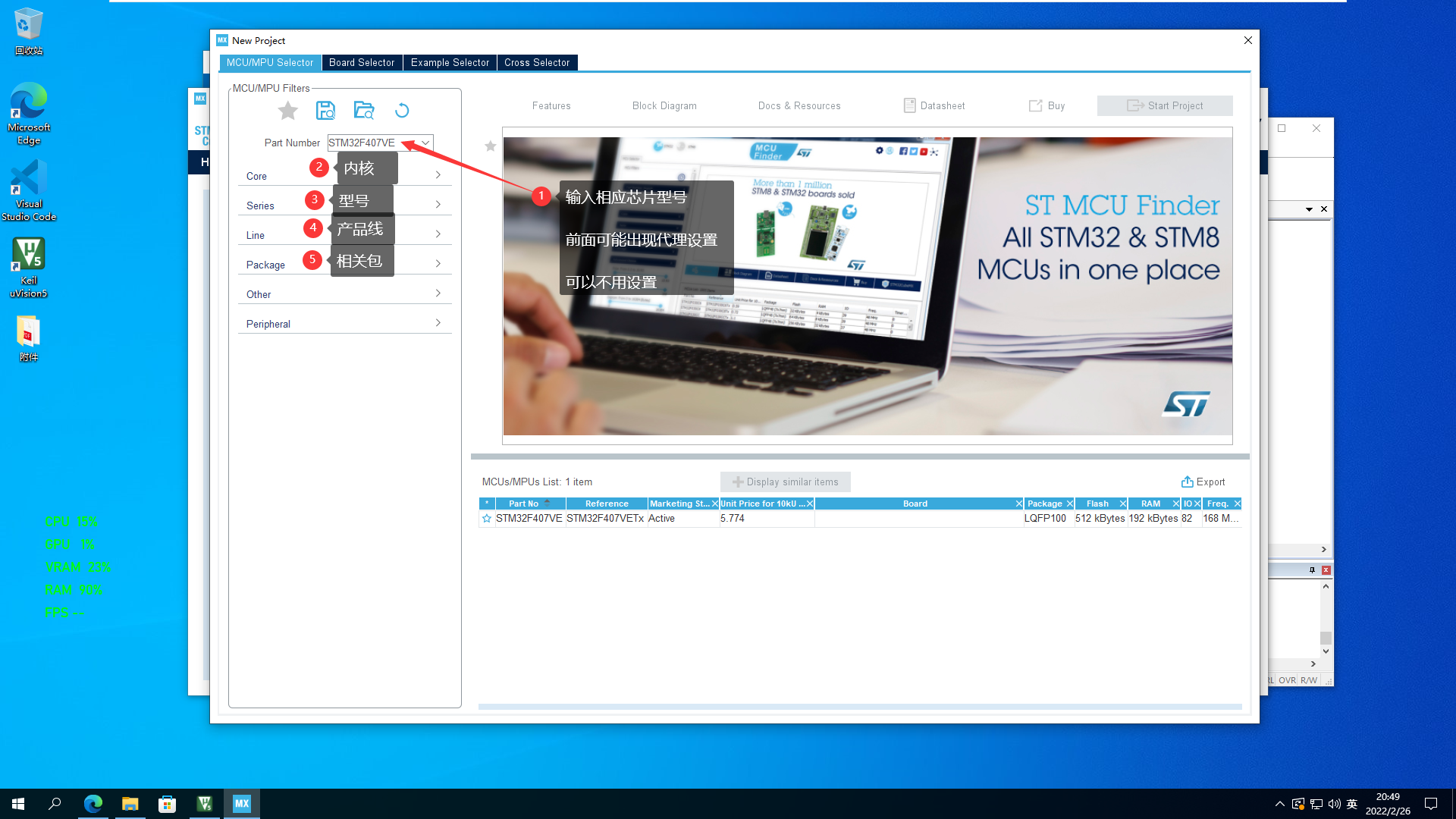The height and width of the screenshot is (819, 1456).
Task: Open the Part Number dropdown arrow
Action: pyautogui.click(x=425, y=143)
